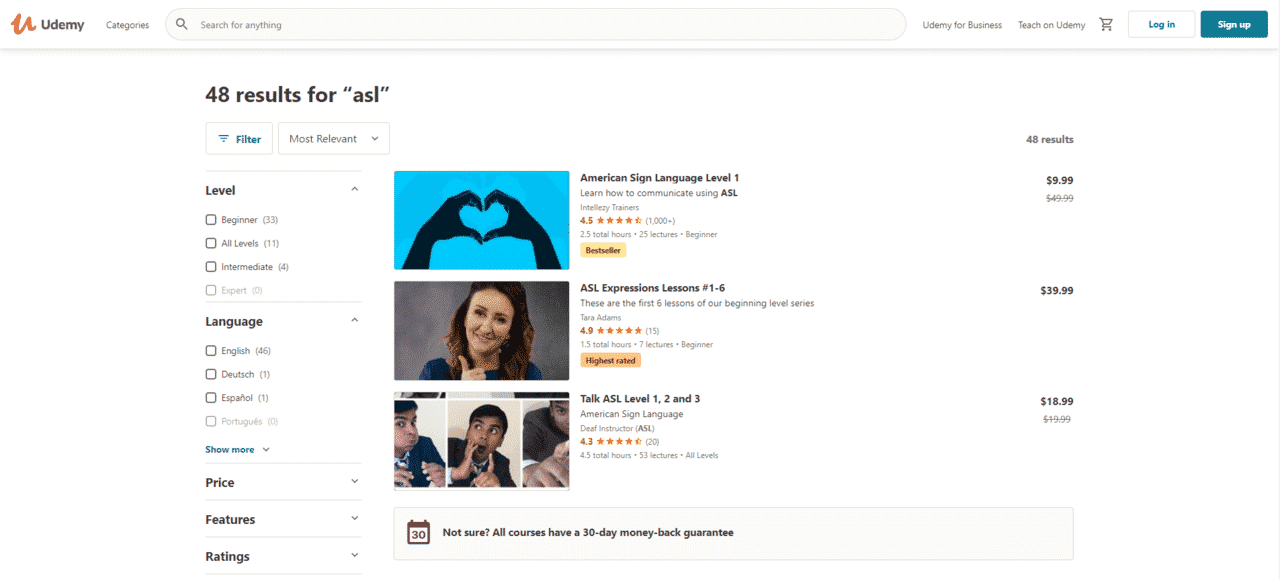Open Talk ASL Level 1, 2 and 3 course
The height and width of the screenshot is (579, 1280).
[x=640, y=399]
